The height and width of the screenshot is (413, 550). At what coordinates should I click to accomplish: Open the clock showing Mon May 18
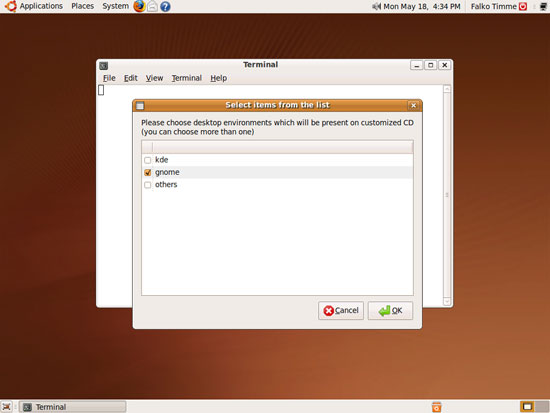point(422,6)
